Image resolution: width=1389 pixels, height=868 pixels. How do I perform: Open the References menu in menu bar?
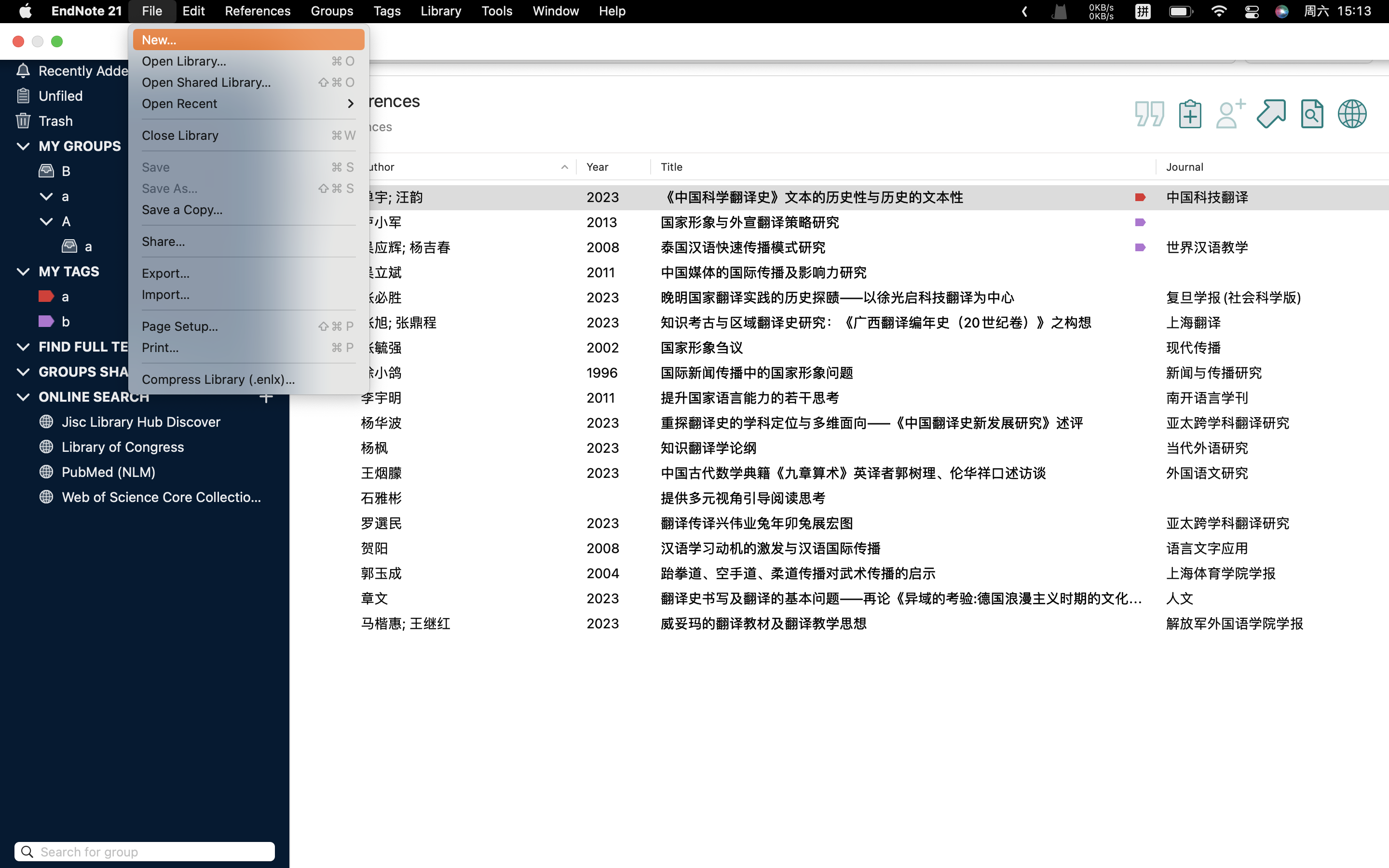257,11
